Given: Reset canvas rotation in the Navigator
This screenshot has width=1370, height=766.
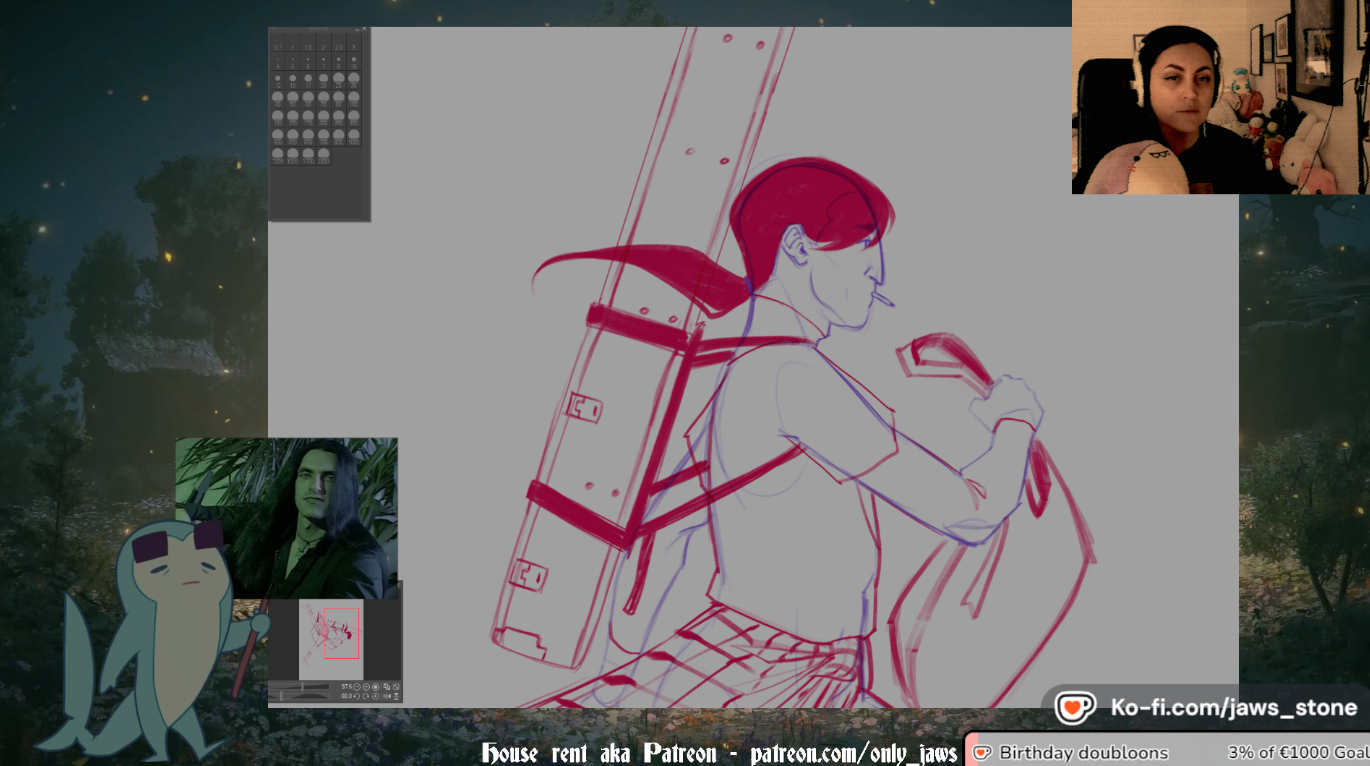Looking at the screenshot, I should pyautogui.click(x=375, y=696).
